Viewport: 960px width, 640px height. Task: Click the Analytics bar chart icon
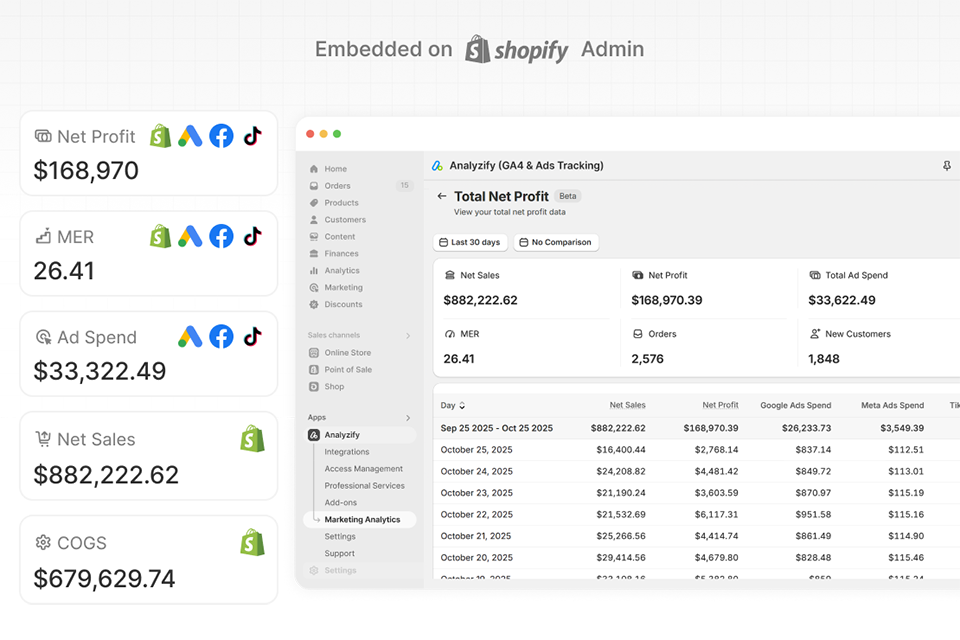pos(313,270)
